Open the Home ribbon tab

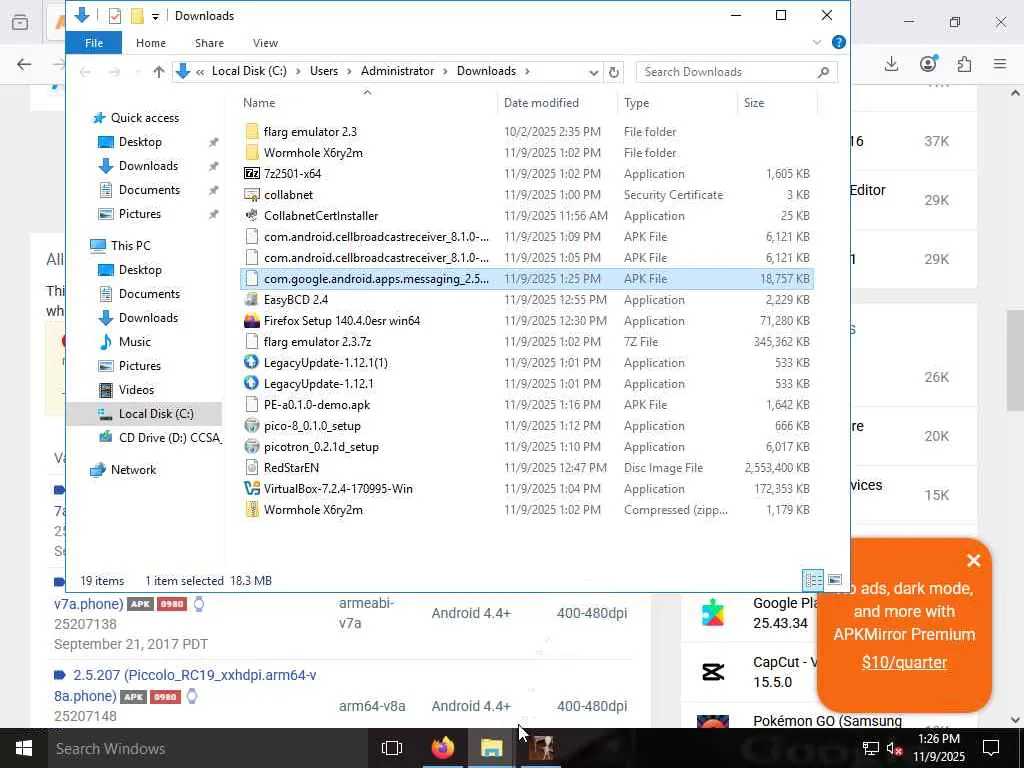pyautogui.click(x=151, y=43)
